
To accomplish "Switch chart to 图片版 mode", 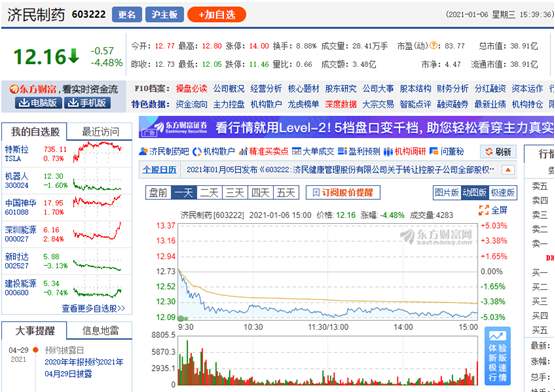I will pos(447,193).
